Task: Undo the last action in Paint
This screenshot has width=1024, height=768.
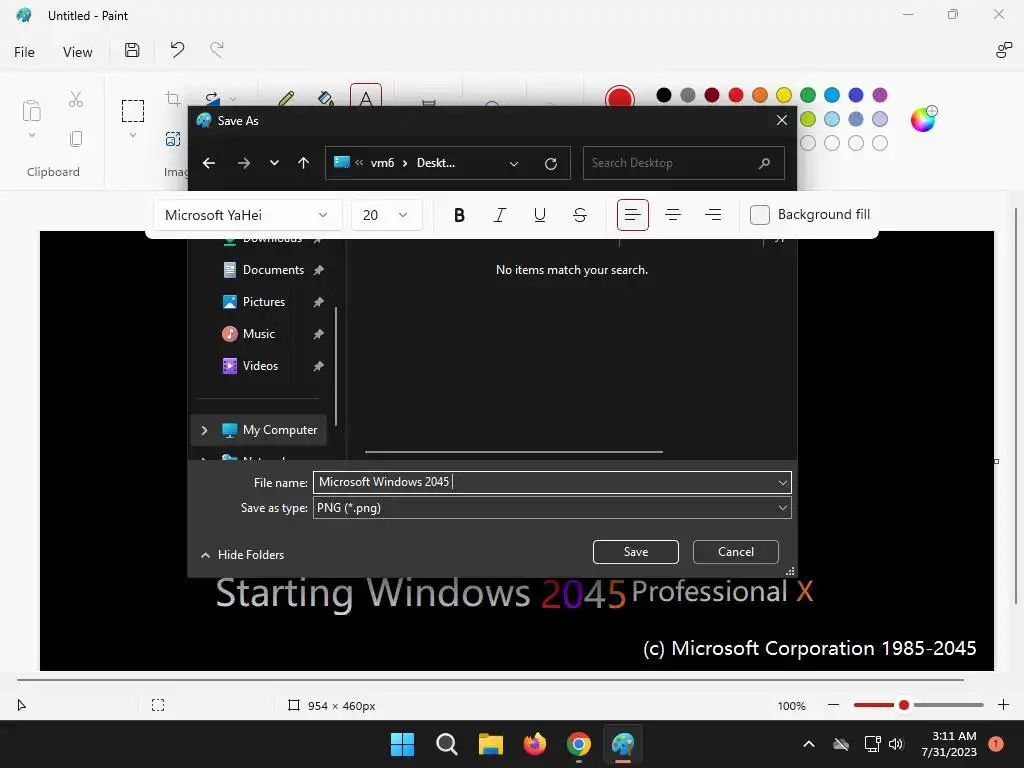Action: (x=177, y=50)
